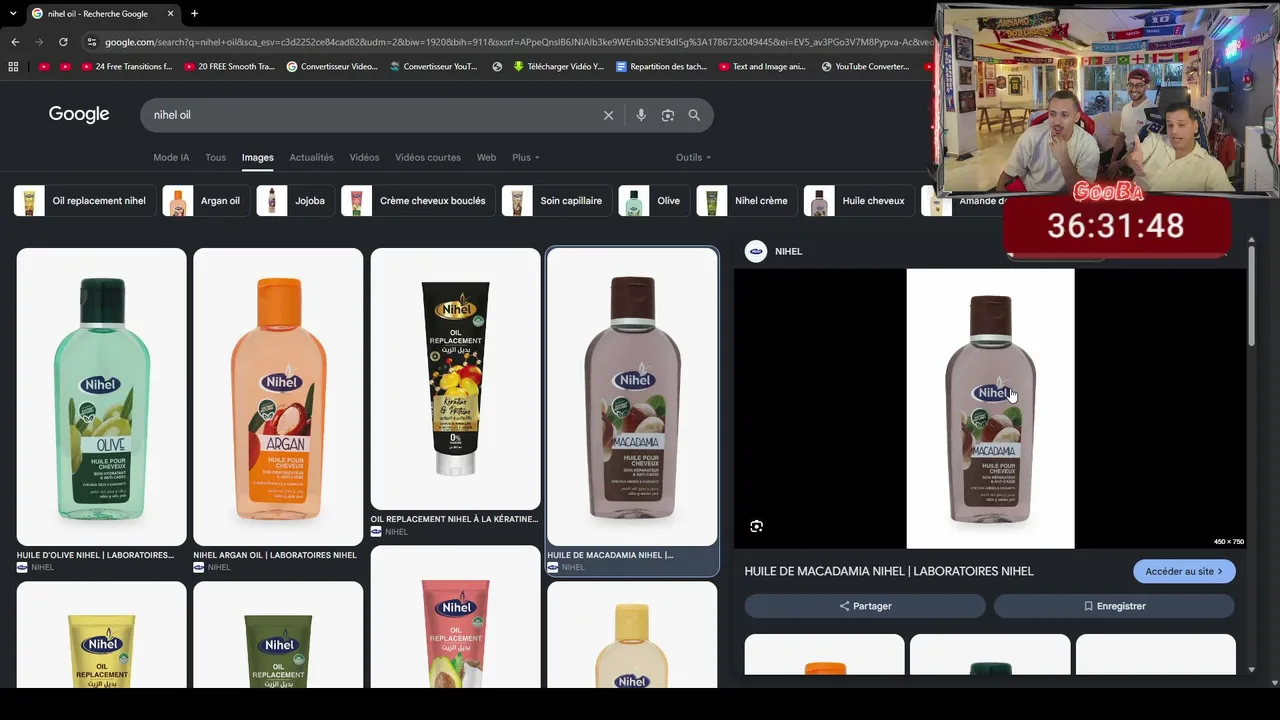
Task: Open the dark green Oil Replacement tube image
Action: click(x=278, y=635)
